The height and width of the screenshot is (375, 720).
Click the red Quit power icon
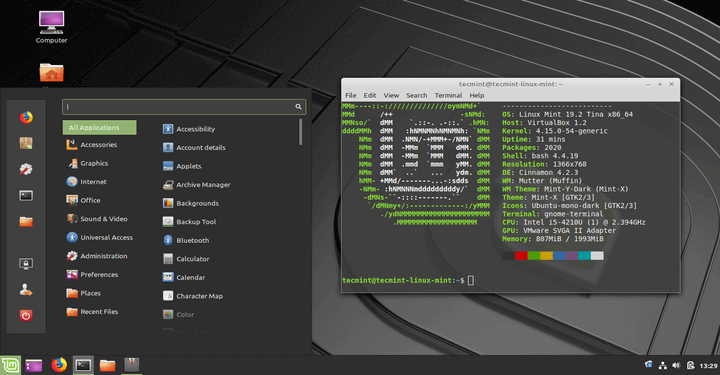tap(26, 316)
